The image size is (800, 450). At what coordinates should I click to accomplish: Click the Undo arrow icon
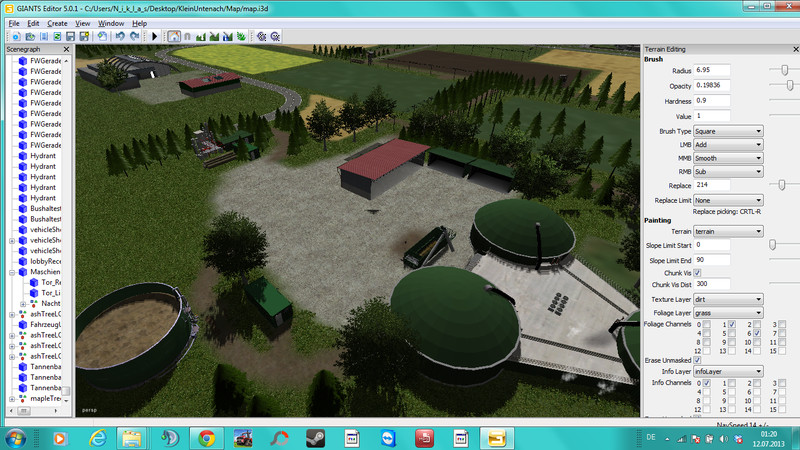pos(120,36)
